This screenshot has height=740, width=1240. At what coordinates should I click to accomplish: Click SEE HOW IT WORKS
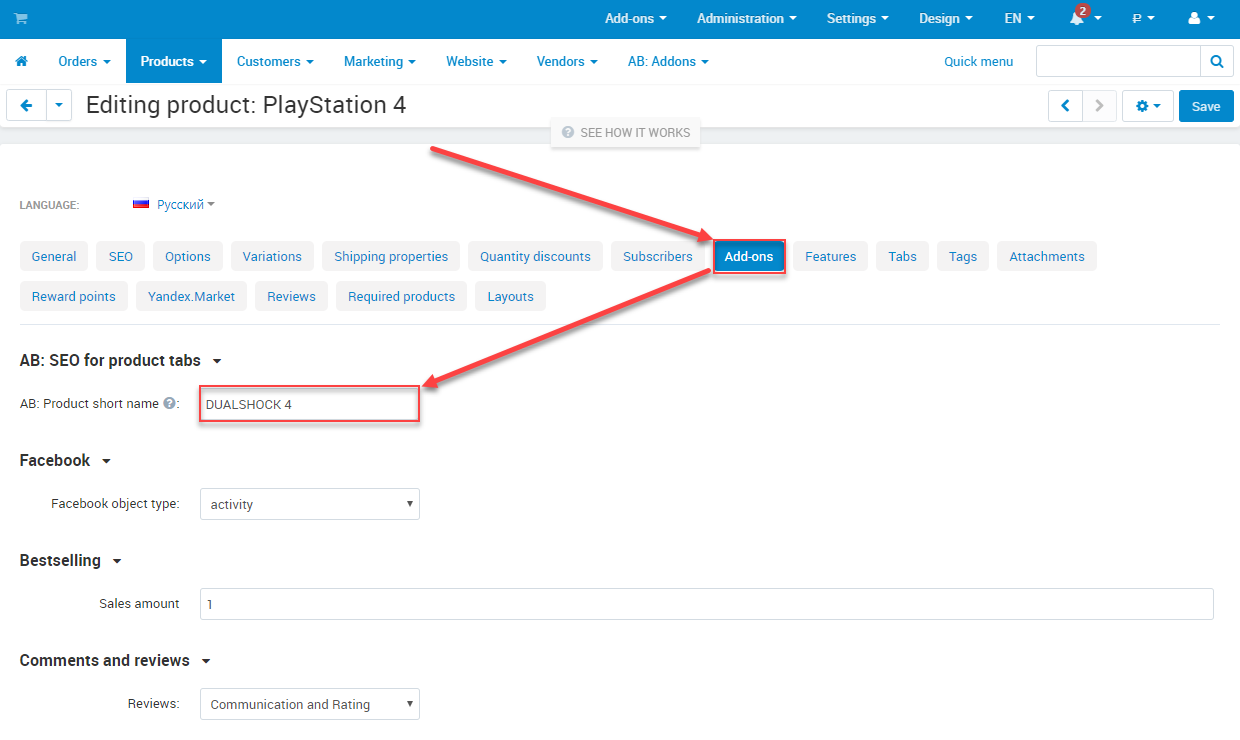point(625,132)
